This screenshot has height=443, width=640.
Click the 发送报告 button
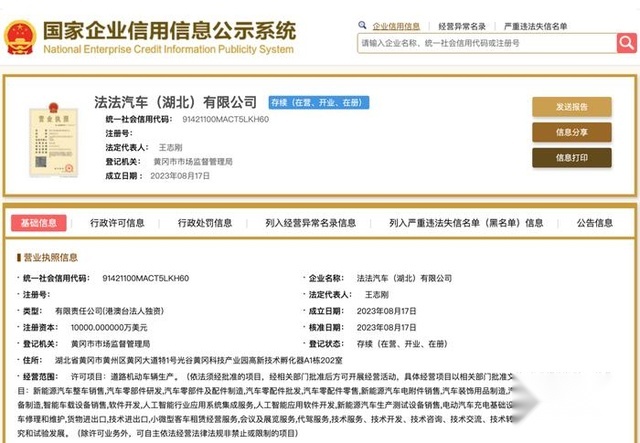coord(571,107)
